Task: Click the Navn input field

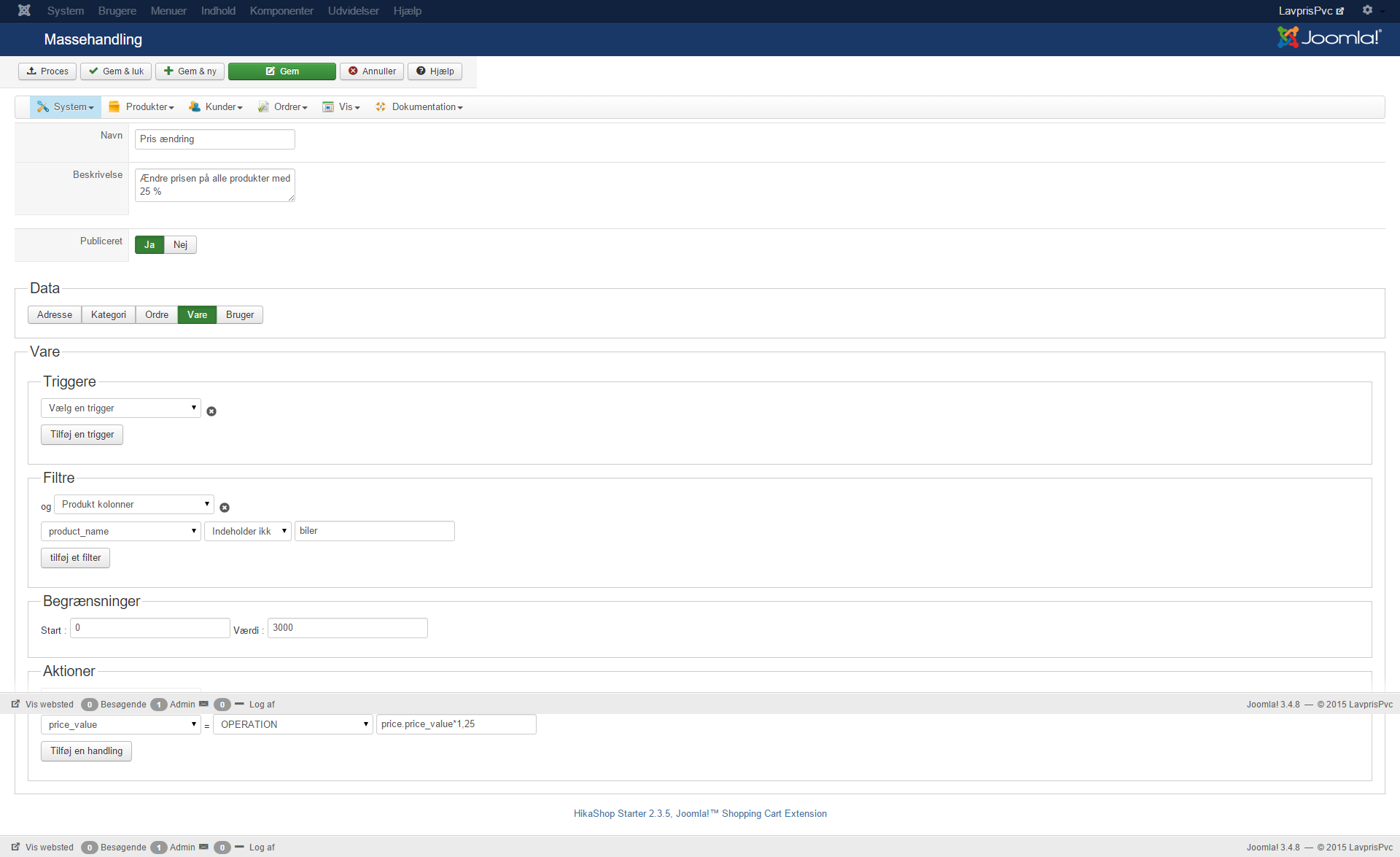Action: 215,139
